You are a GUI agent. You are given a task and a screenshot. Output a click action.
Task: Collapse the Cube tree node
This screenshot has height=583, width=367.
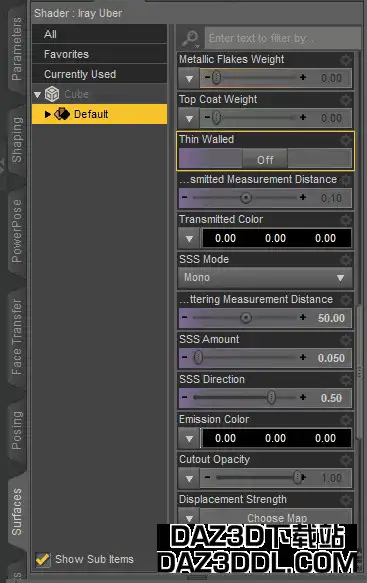(37, 94)
